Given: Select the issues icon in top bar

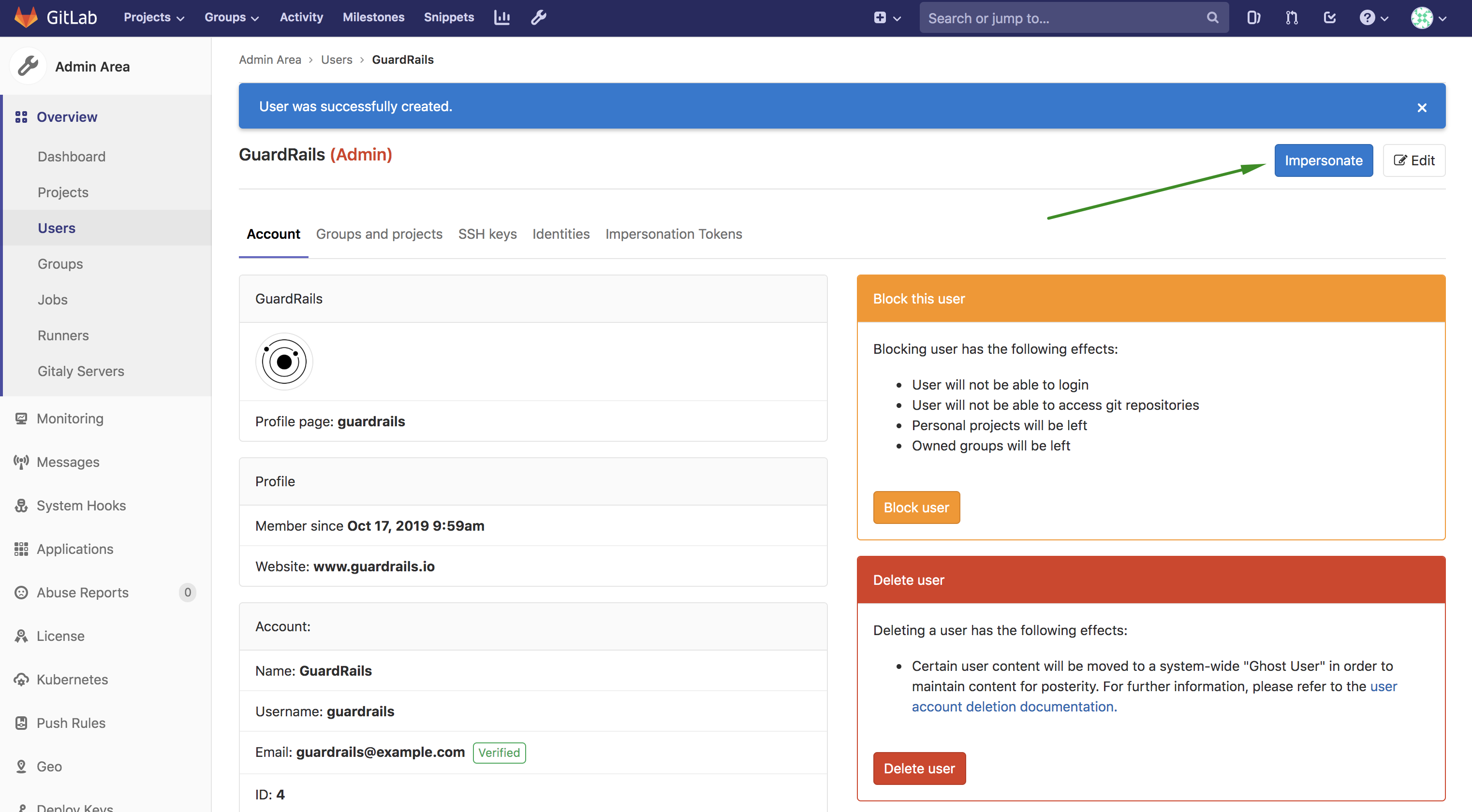Looking at the screenshot, I should click(1254, 18).
